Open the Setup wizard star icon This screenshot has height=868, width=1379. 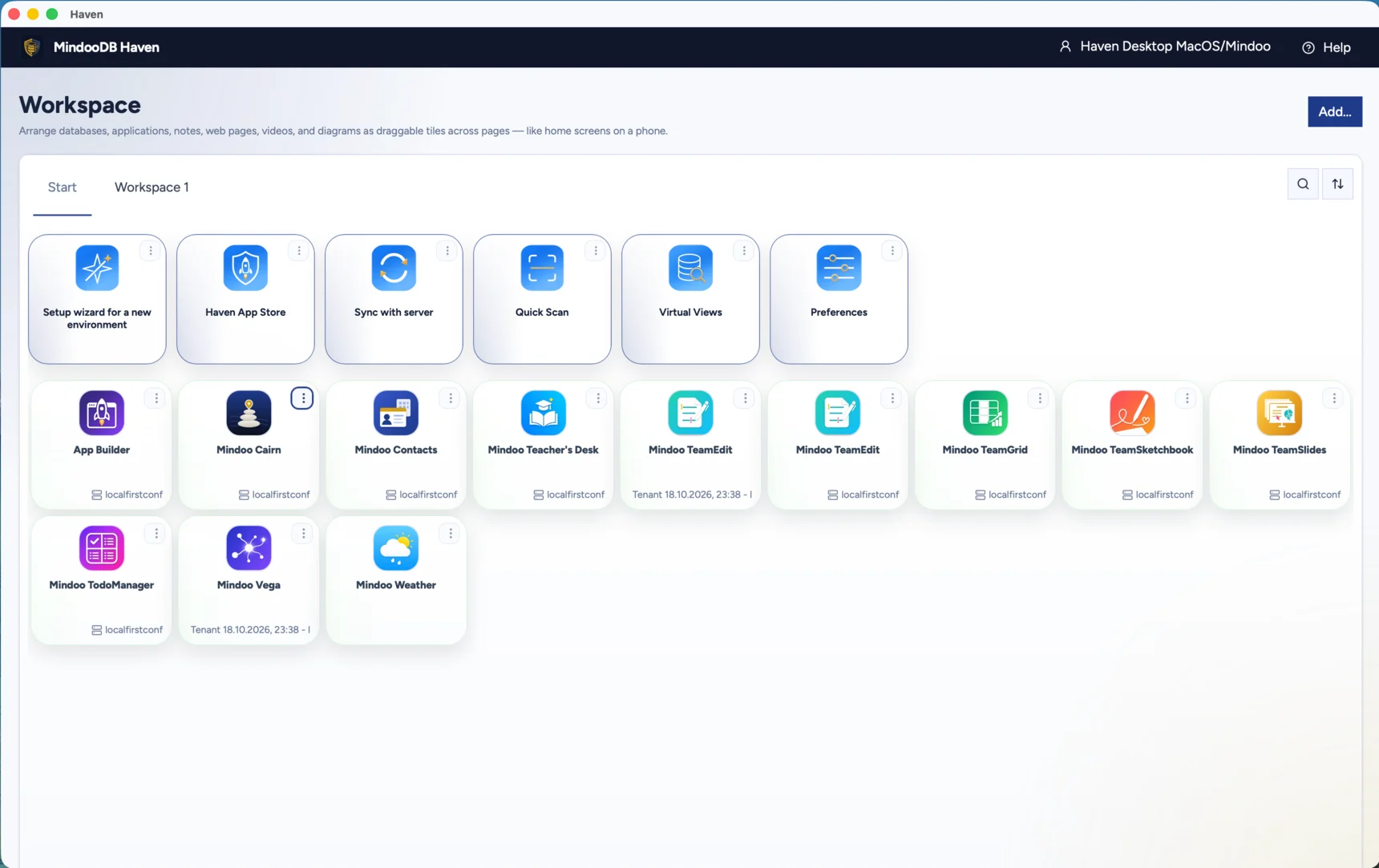pyautogui.click(x=97, y=268)
